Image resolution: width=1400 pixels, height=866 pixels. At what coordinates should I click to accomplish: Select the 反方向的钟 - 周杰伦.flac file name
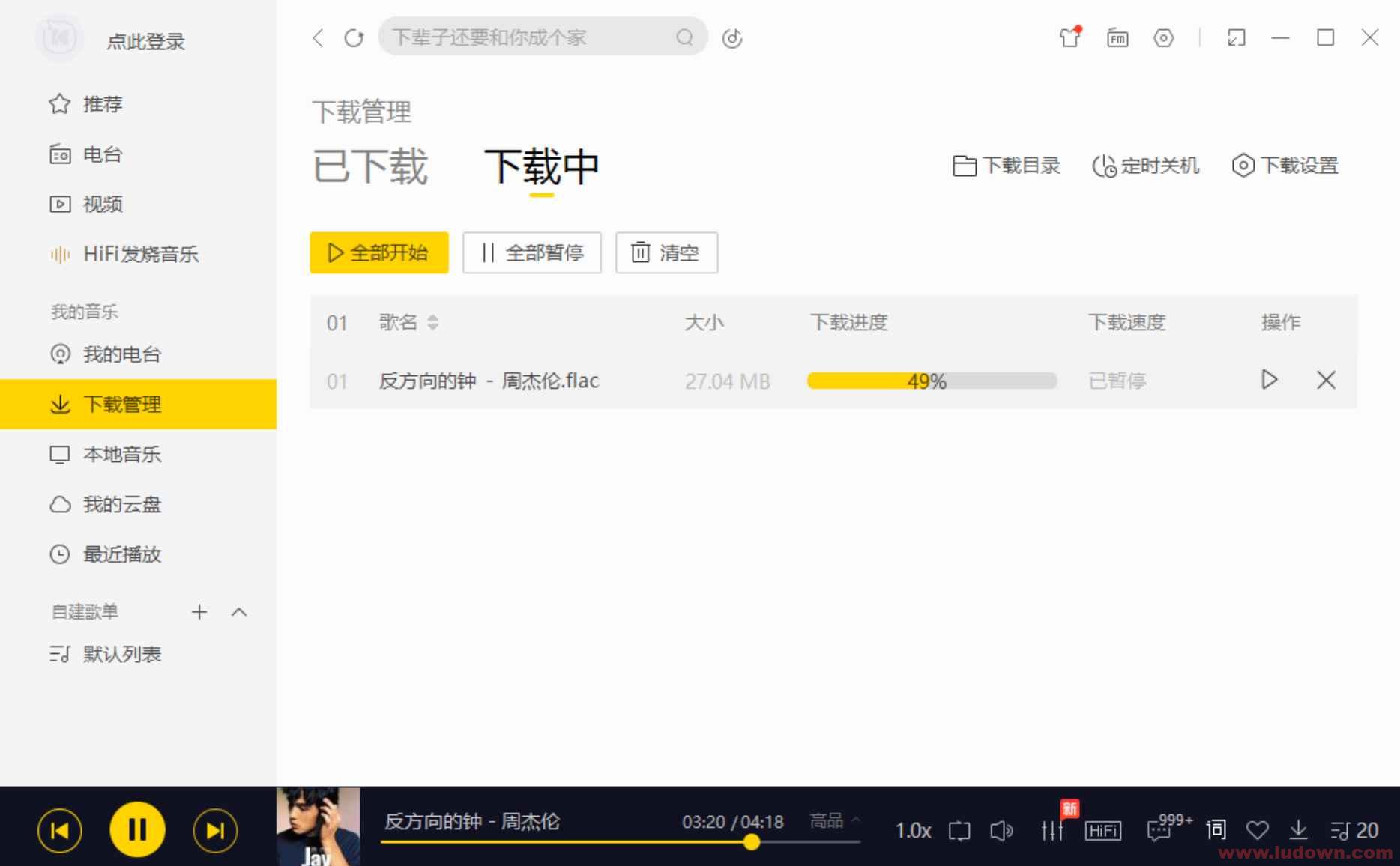489,381
